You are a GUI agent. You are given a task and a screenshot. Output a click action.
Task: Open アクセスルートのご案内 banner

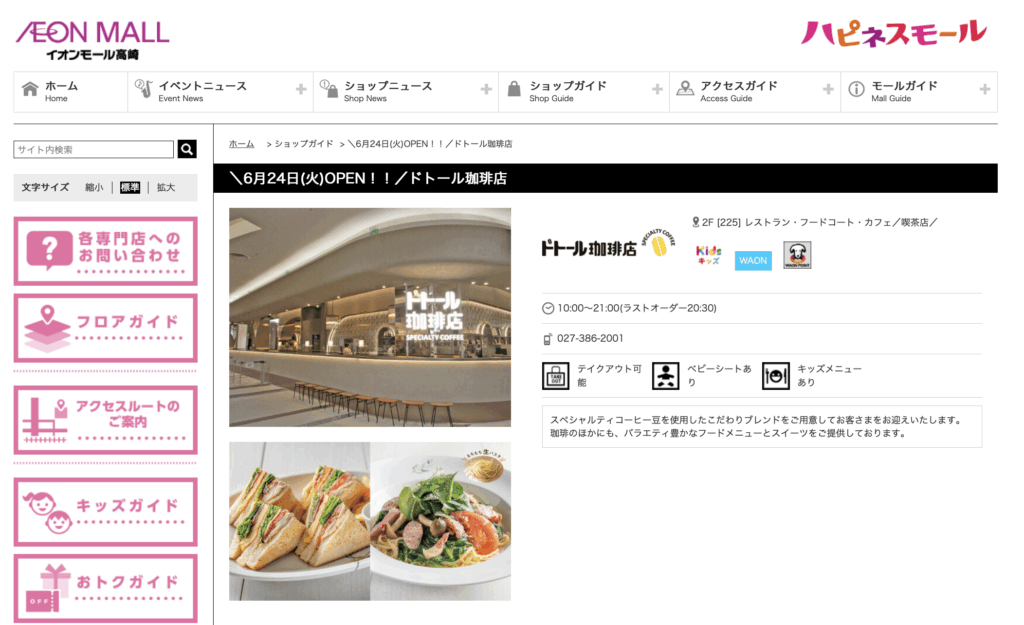(106, 420)
